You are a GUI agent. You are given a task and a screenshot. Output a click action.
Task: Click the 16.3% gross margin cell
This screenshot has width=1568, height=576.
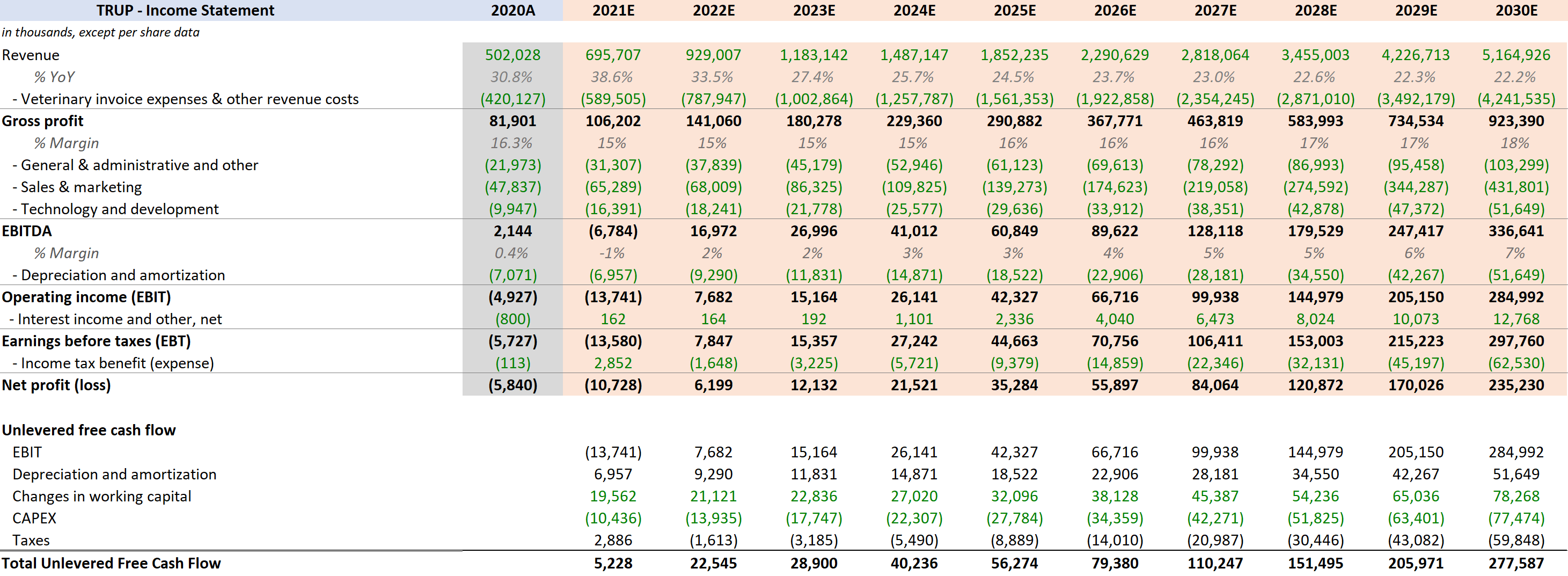[x=511, y=142]
